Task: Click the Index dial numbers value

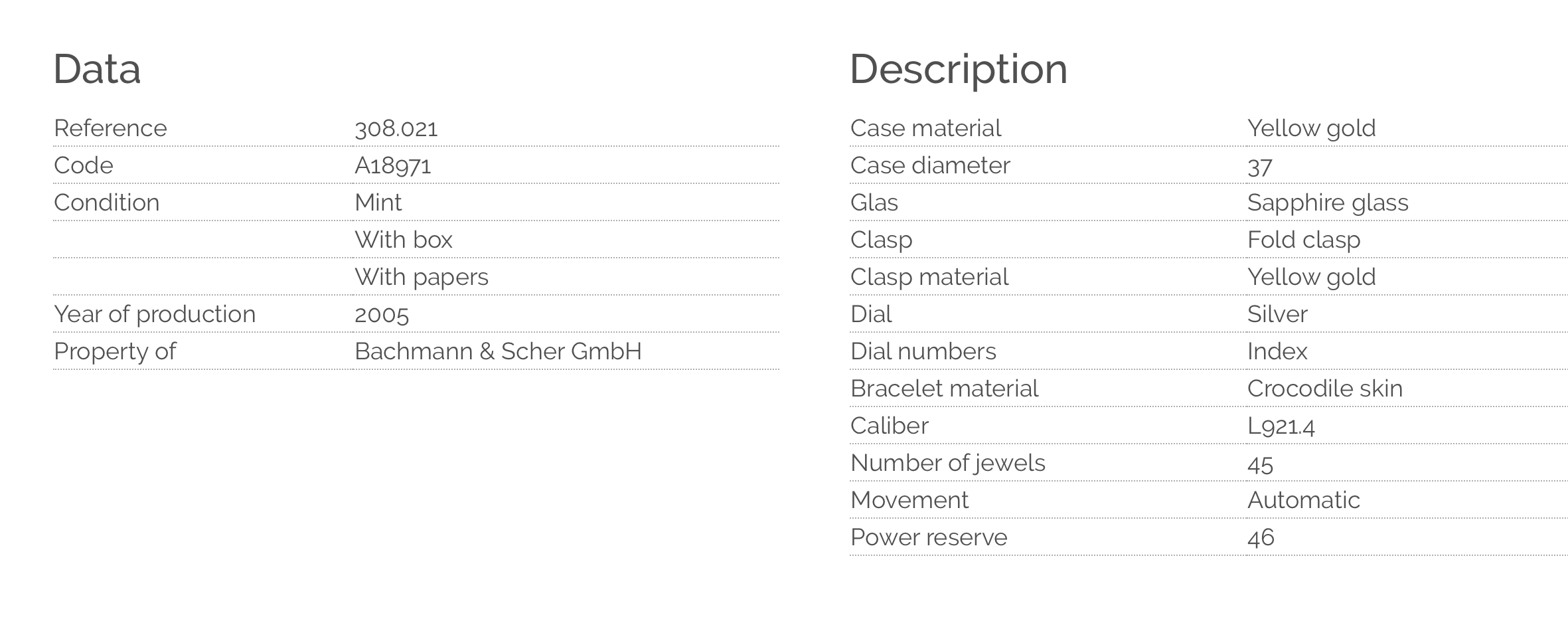Action: pyautogui.click(x=1277, y=351)
